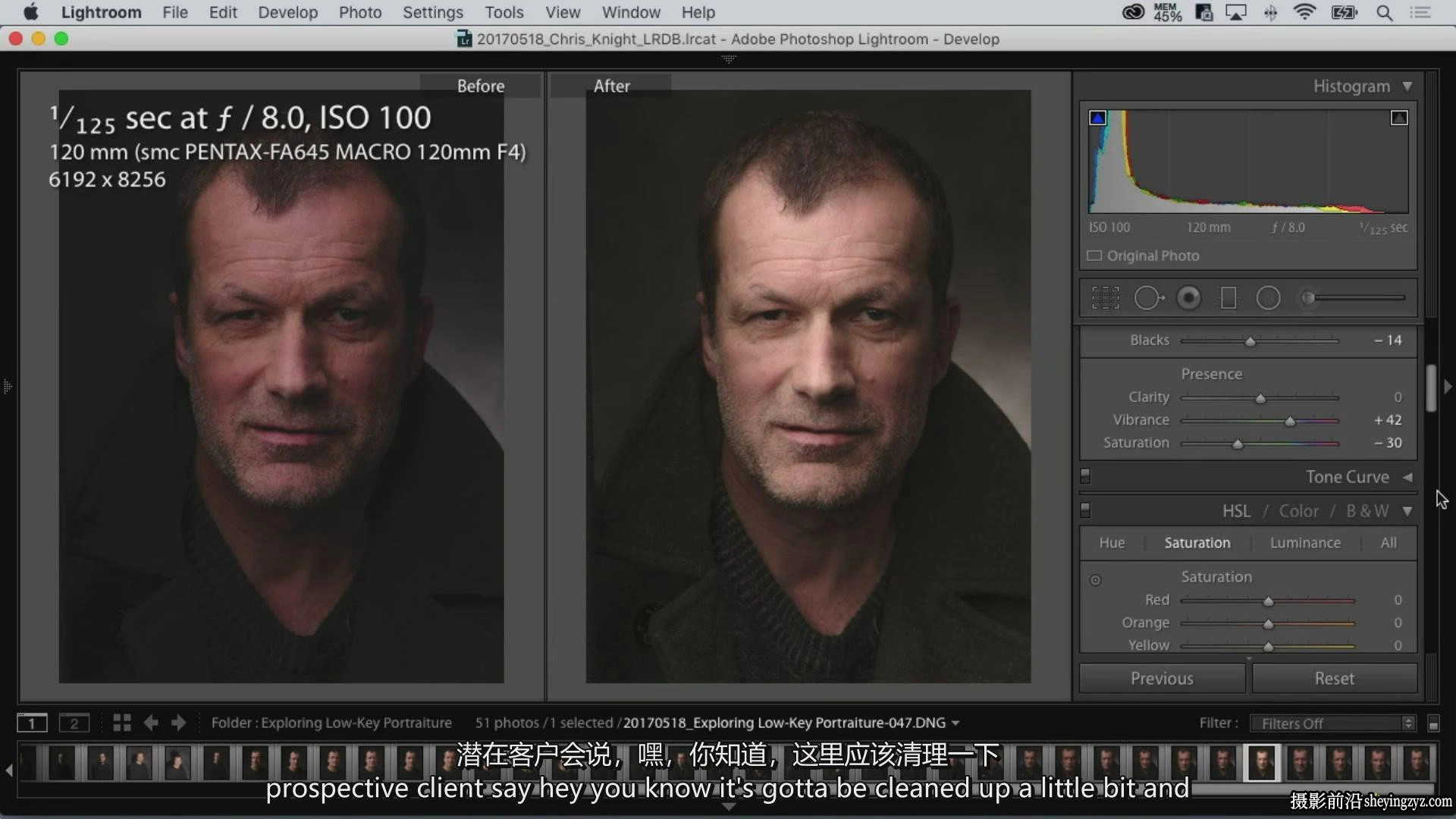The image size is (1456, 819).
Task: Expand the left panel group arrow
Action: [8, 387]
